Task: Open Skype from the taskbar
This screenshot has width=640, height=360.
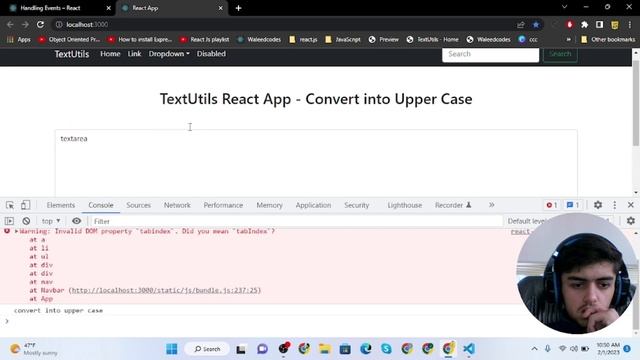Action: (x=386, y=349)
